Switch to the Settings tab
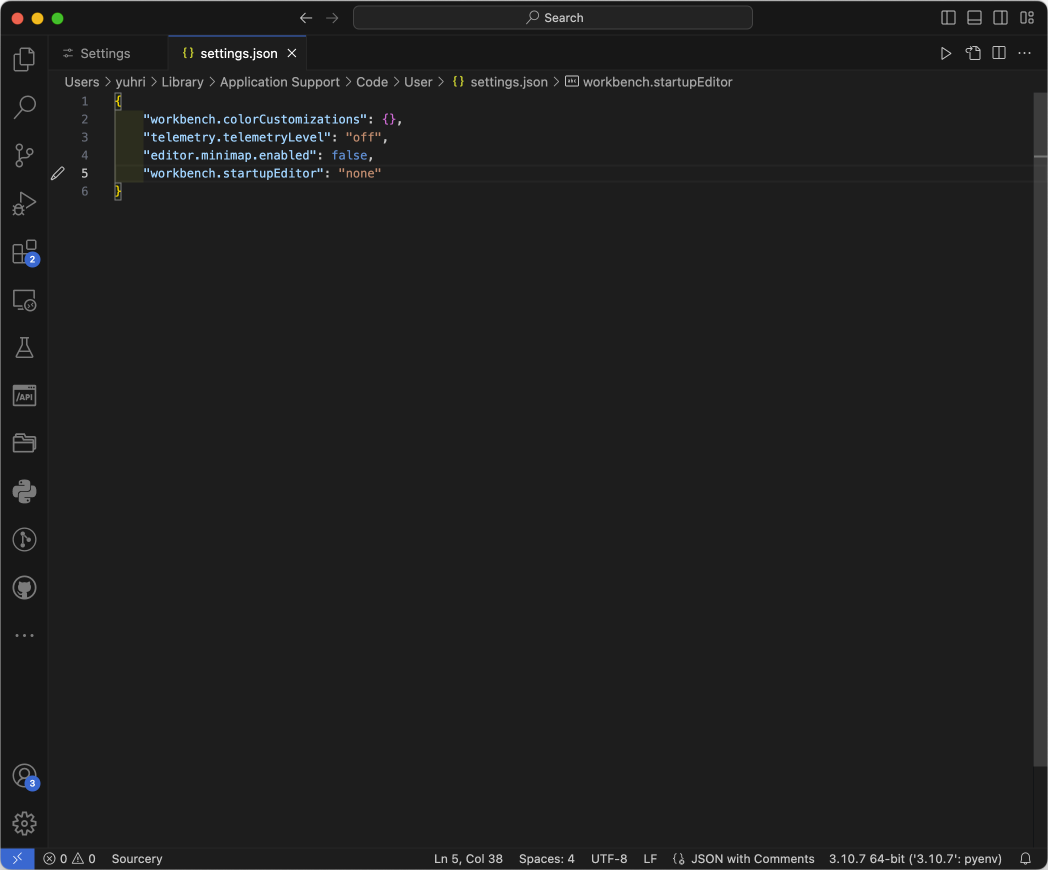Image resolution: width=1048 pixels, height=870 pixels. pyautogui.click(x=108, y=53)
